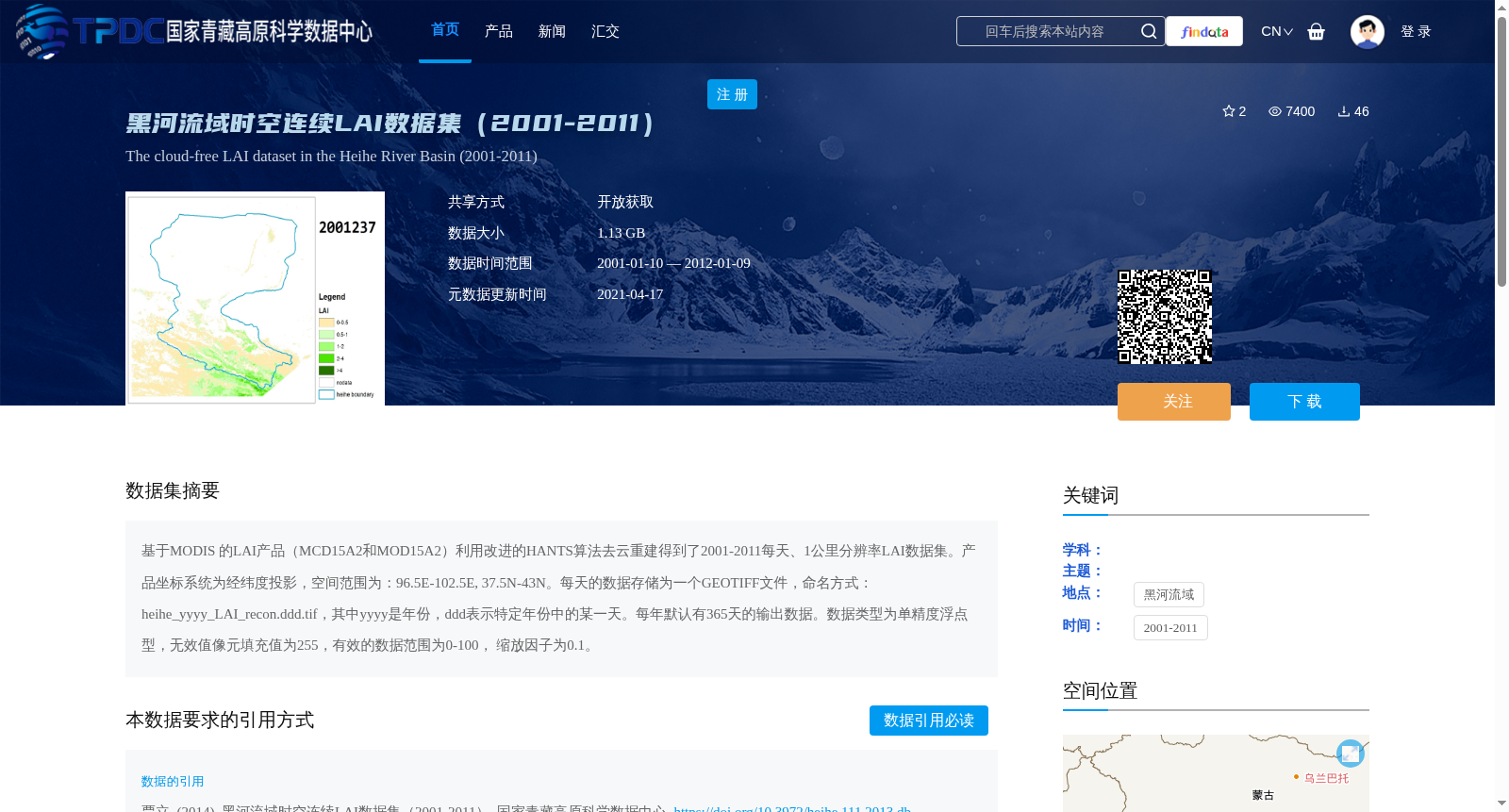
Task: Open the 产品 menu item
Action: [x=499, y=31]
